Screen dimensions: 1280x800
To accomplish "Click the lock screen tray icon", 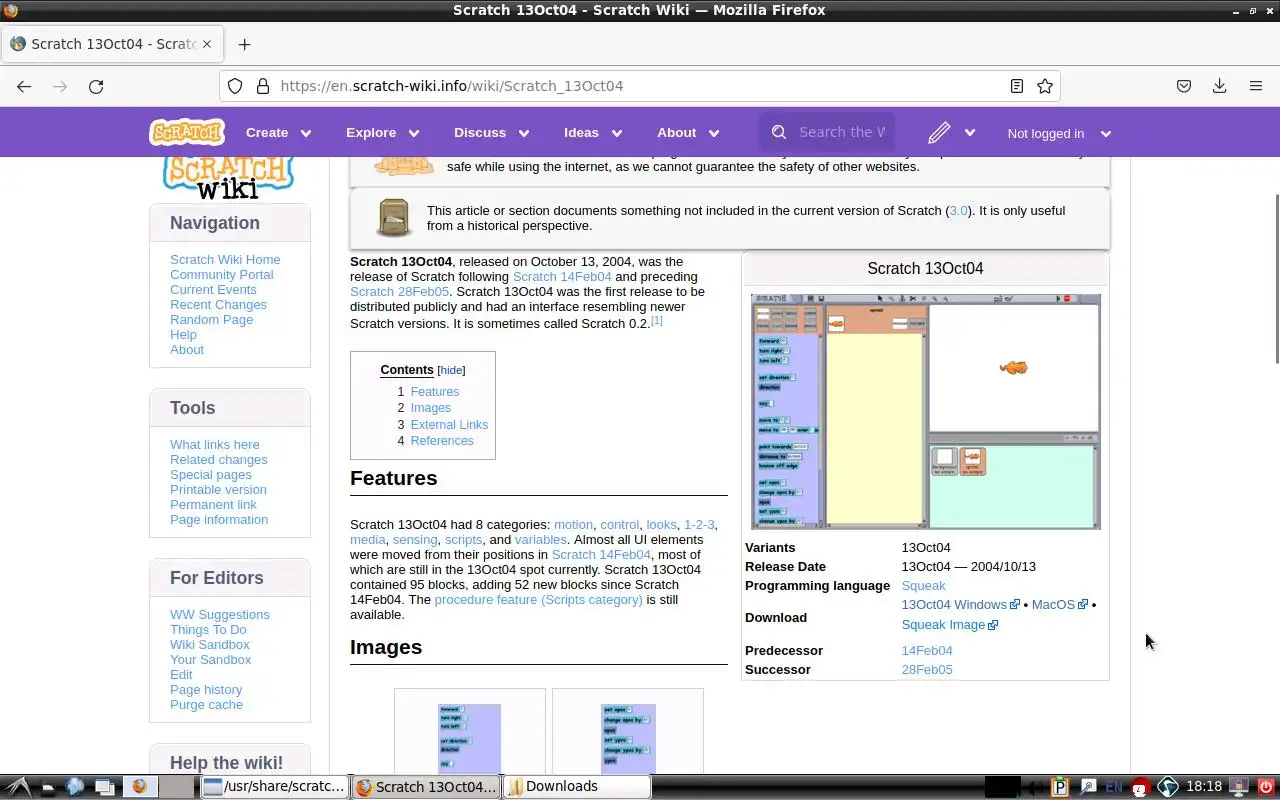I will 1238,787.
